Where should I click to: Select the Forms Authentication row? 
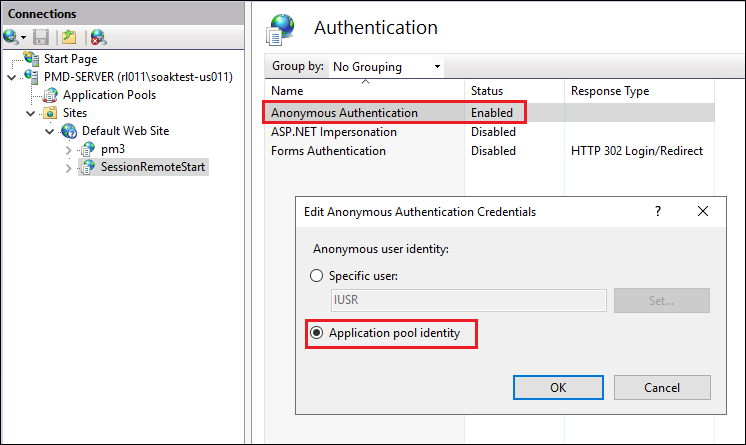pyautogui.click(x=328, y=151)
